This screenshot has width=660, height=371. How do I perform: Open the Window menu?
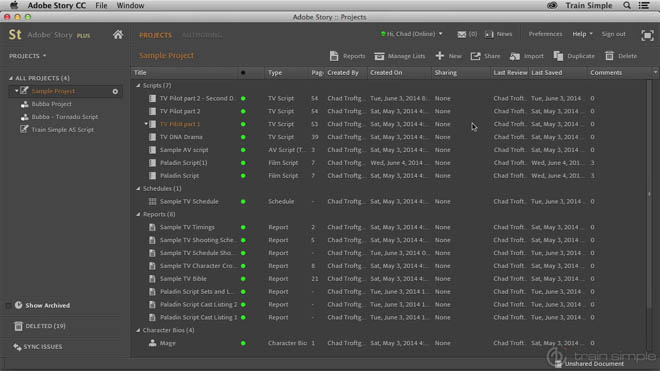130,5
